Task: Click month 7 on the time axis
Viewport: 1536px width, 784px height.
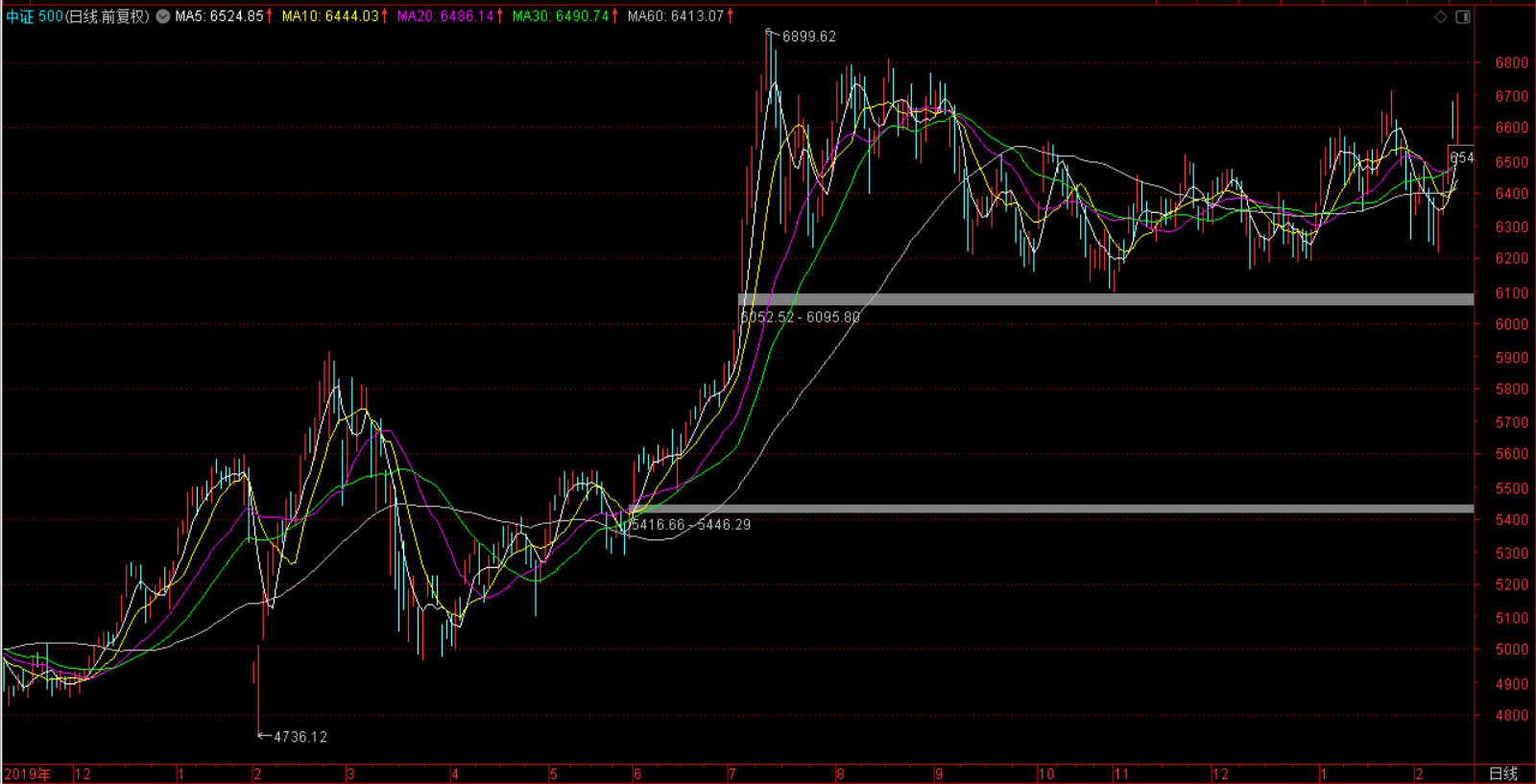Action: coord(732,773)
